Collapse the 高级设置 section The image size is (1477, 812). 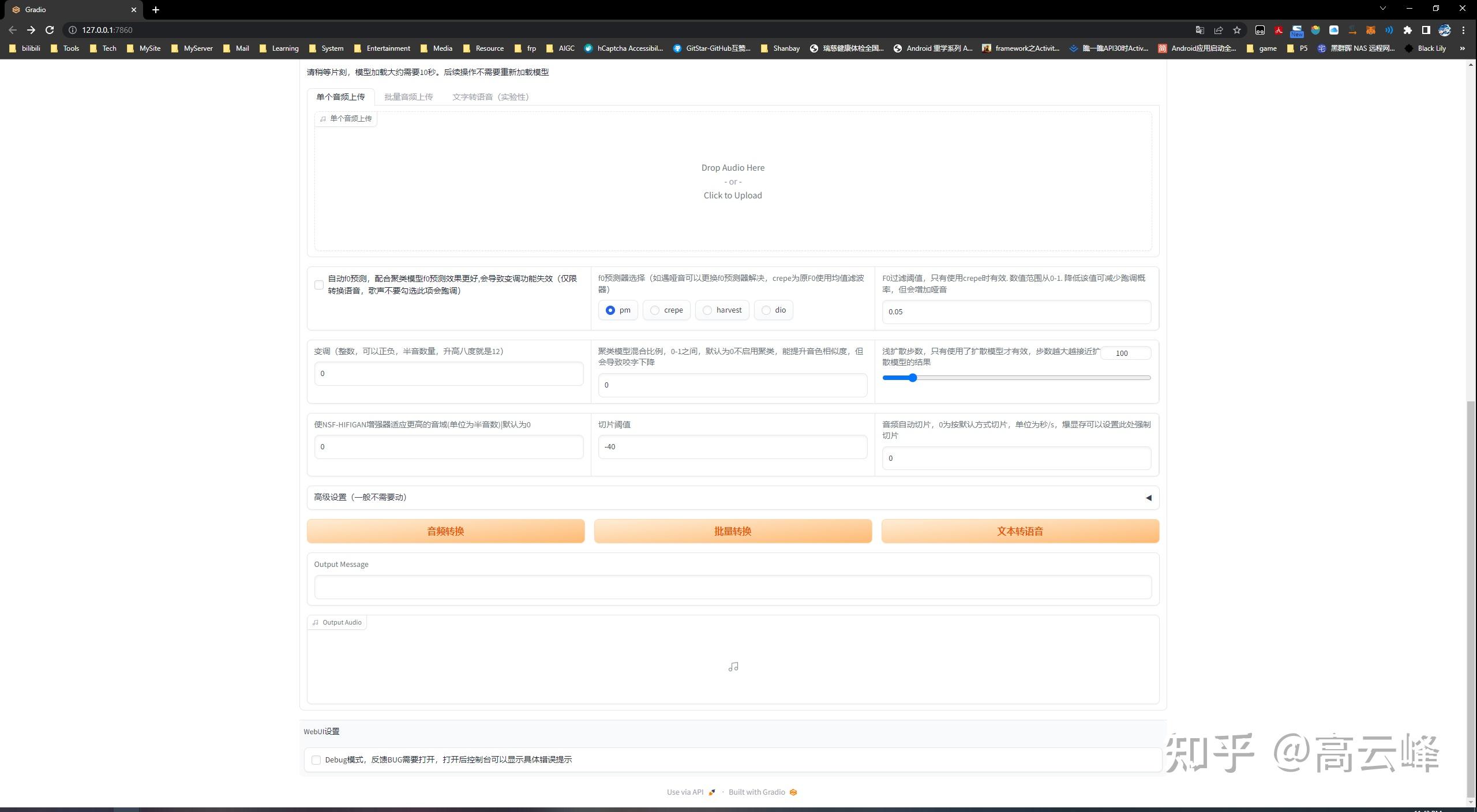tap(1148, 497)
